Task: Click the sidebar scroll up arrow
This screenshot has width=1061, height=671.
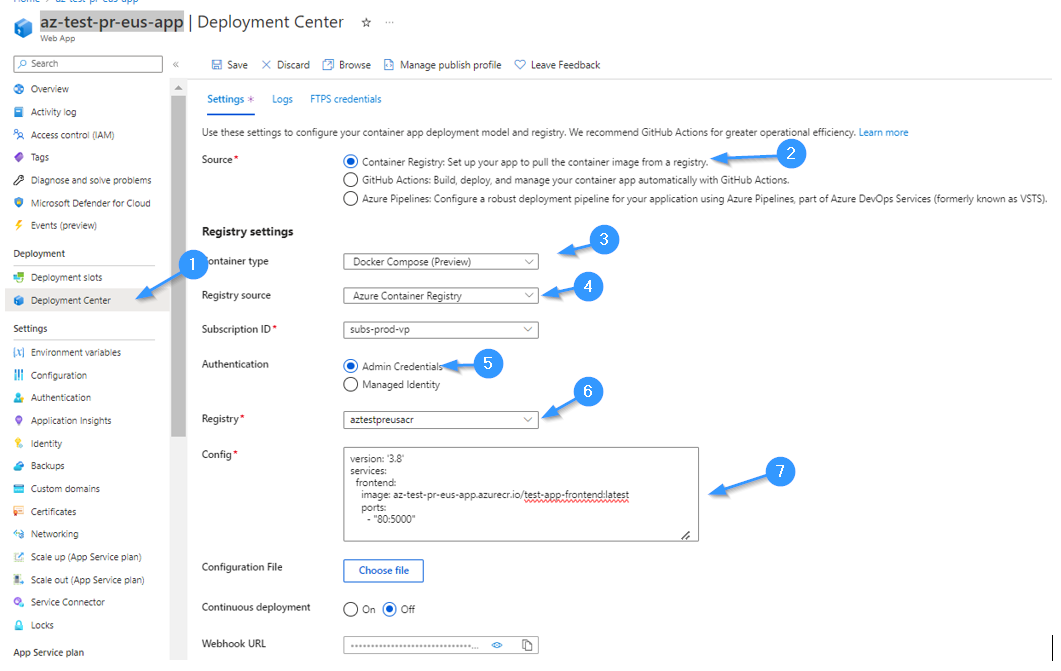Action: [178, 89]
